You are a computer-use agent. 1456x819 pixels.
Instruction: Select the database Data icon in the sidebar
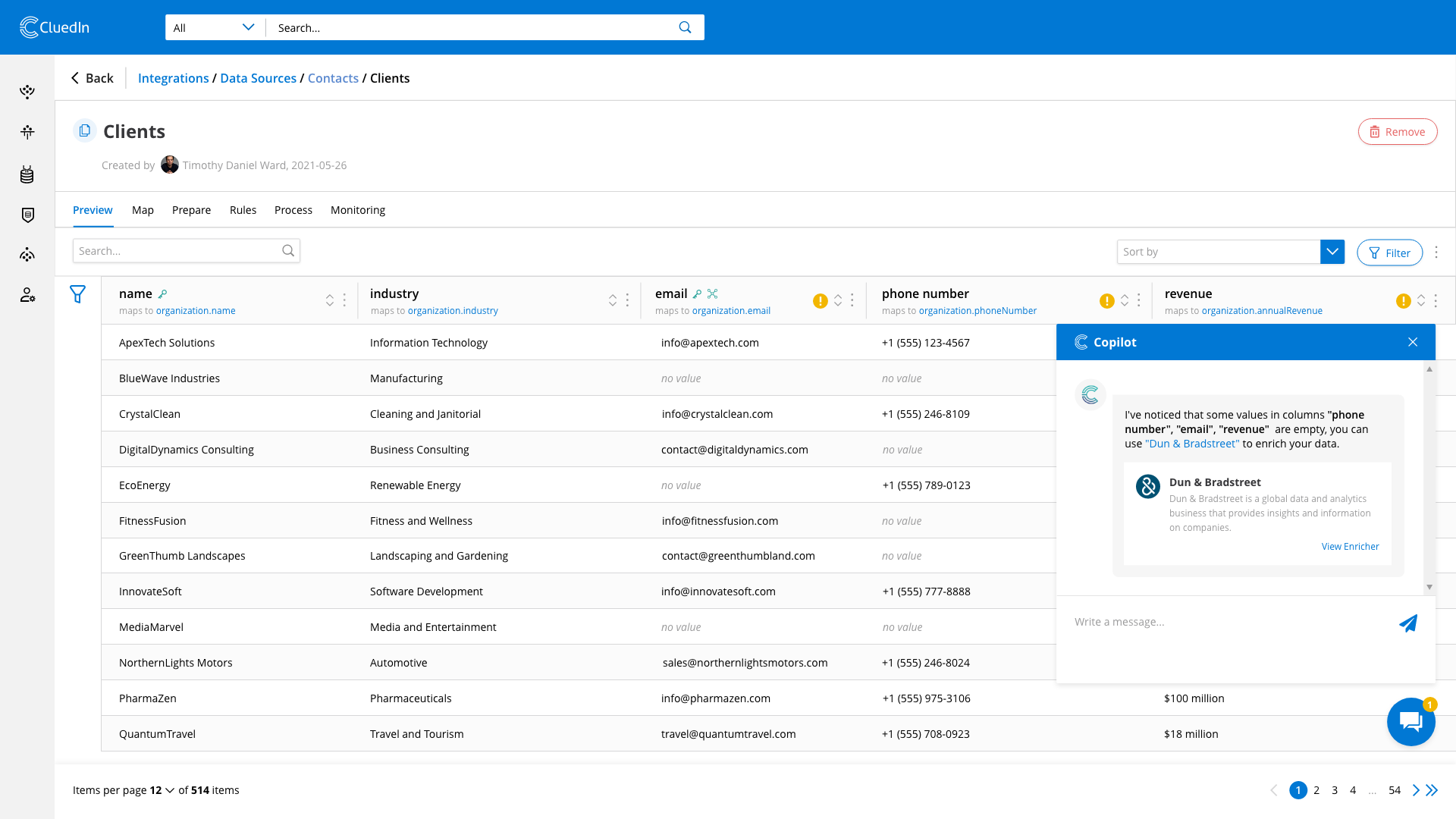coord(27,174)
